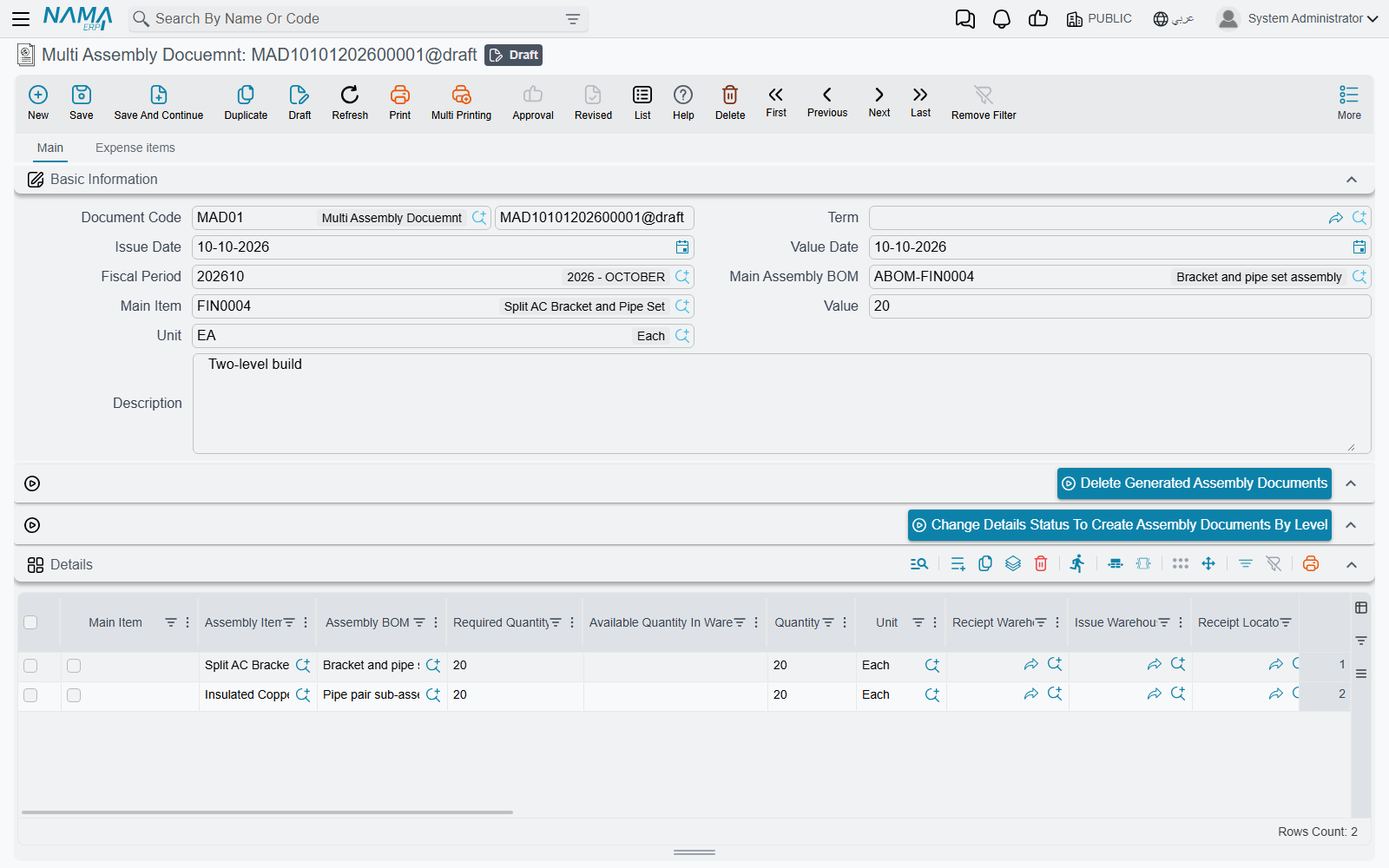Navigate to Next record
The image size is (1389, 868).
(x=879, y=102)
